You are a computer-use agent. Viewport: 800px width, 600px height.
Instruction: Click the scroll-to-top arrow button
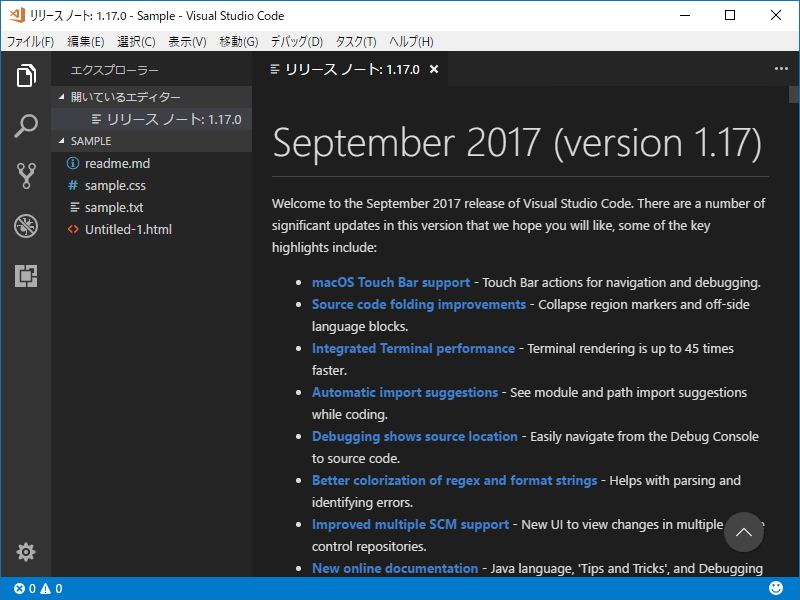coord(744,533)
